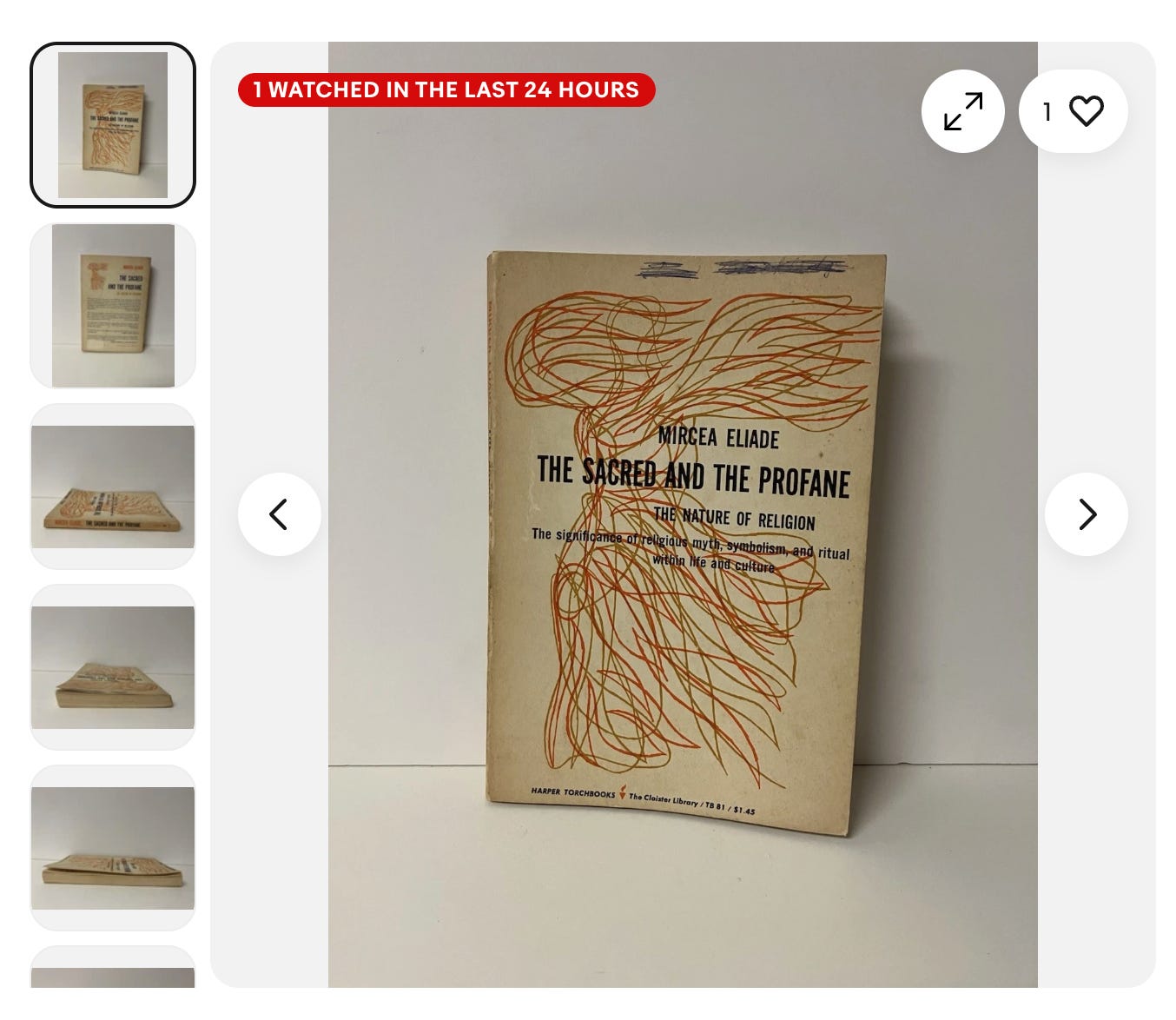This screenshot has width=1176, height=1020.
Task: Click the watcher count number beside the heart
Action: tap(1047, 111)
